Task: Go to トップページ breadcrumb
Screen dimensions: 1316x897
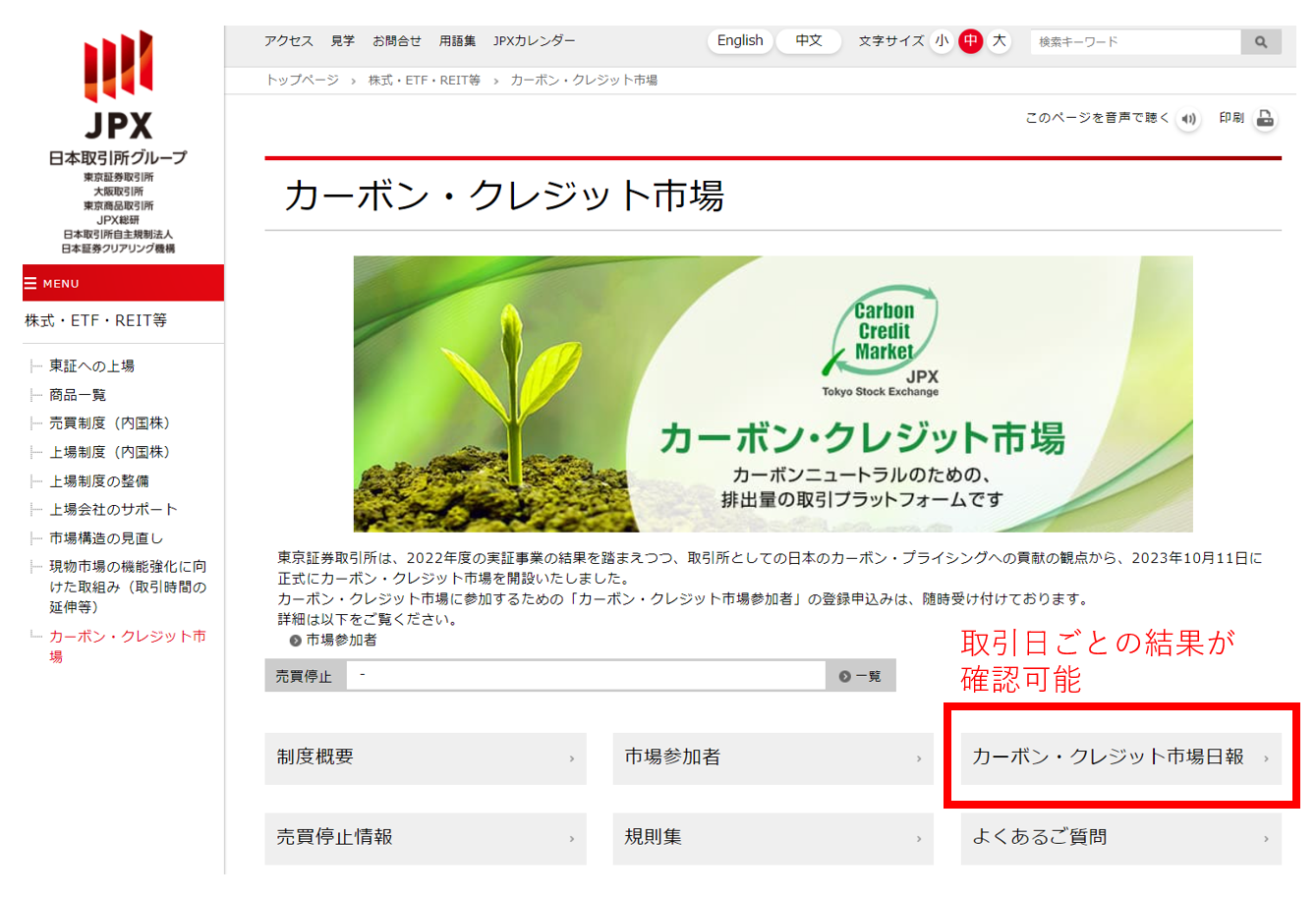Action: point(302,80)
